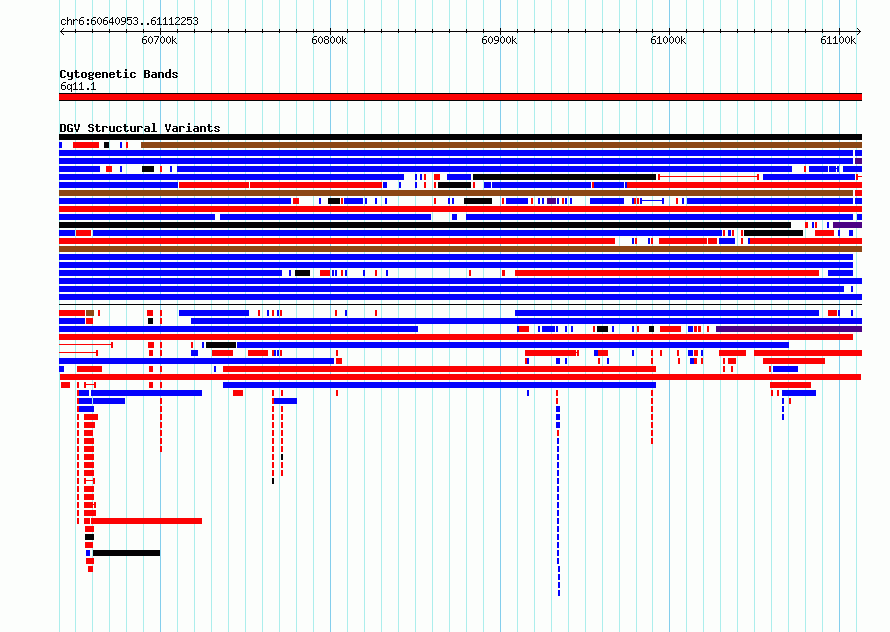Select the long red variant bar ending the left stack

[x=146, y=521]
